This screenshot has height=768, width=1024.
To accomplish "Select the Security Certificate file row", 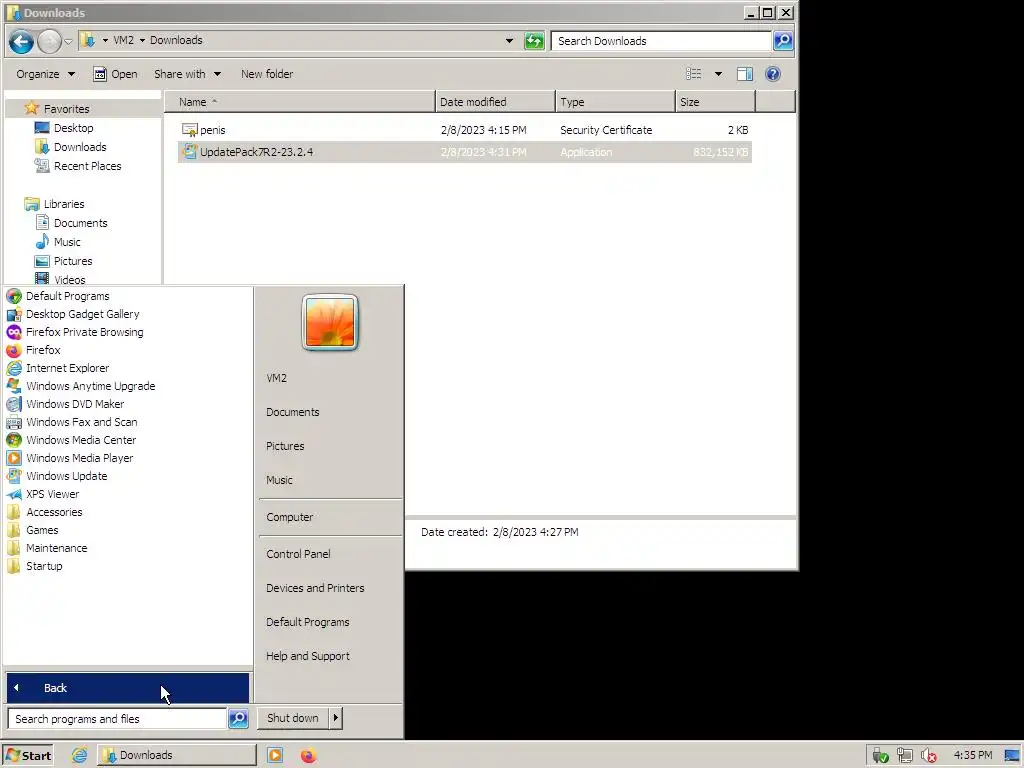I will click(x=464, y=130).
